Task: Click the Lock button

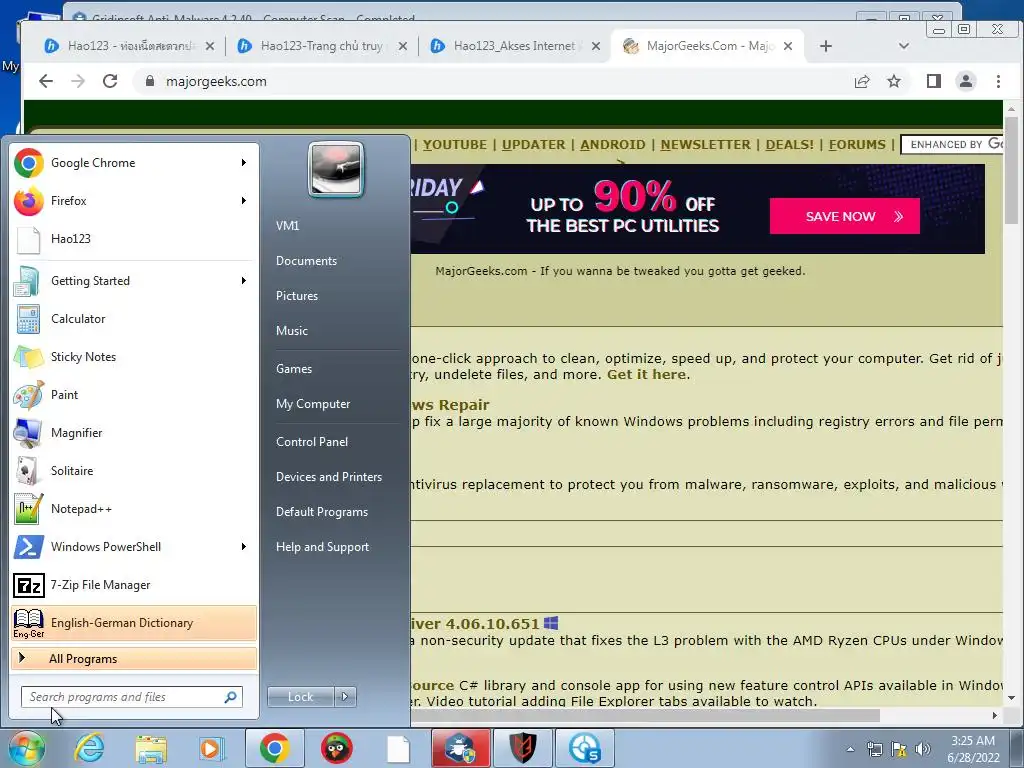Action: point(301,697)
